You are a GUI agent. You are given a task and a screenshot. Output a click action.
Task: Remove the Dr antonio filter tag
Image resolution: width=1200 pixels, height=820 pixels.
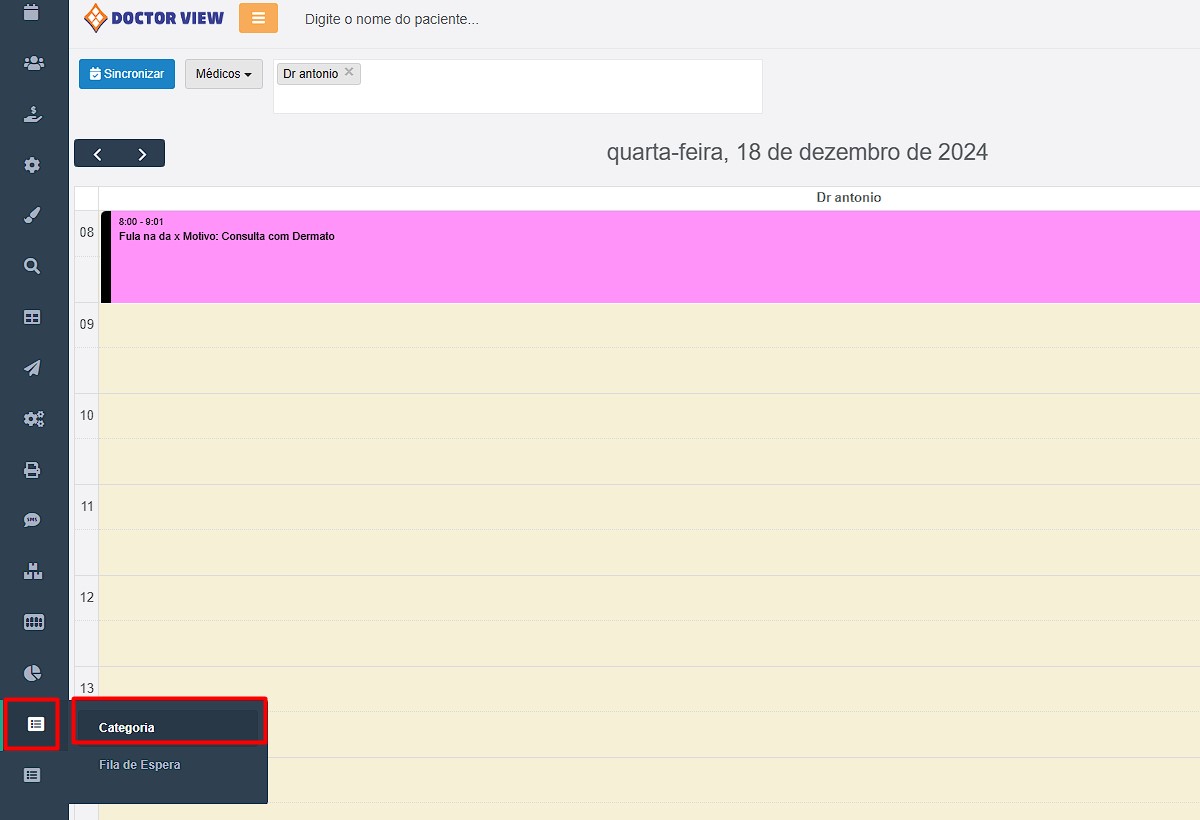349,72
